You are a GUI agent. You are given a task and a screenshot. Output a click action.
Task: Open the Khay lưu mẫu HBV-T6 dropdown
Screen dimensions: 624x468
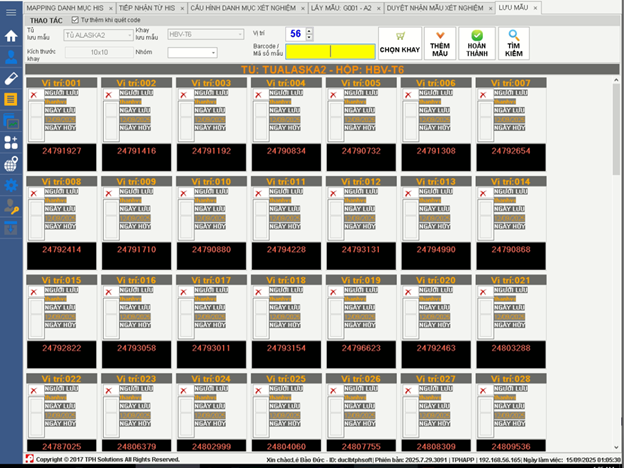(241, 35)
